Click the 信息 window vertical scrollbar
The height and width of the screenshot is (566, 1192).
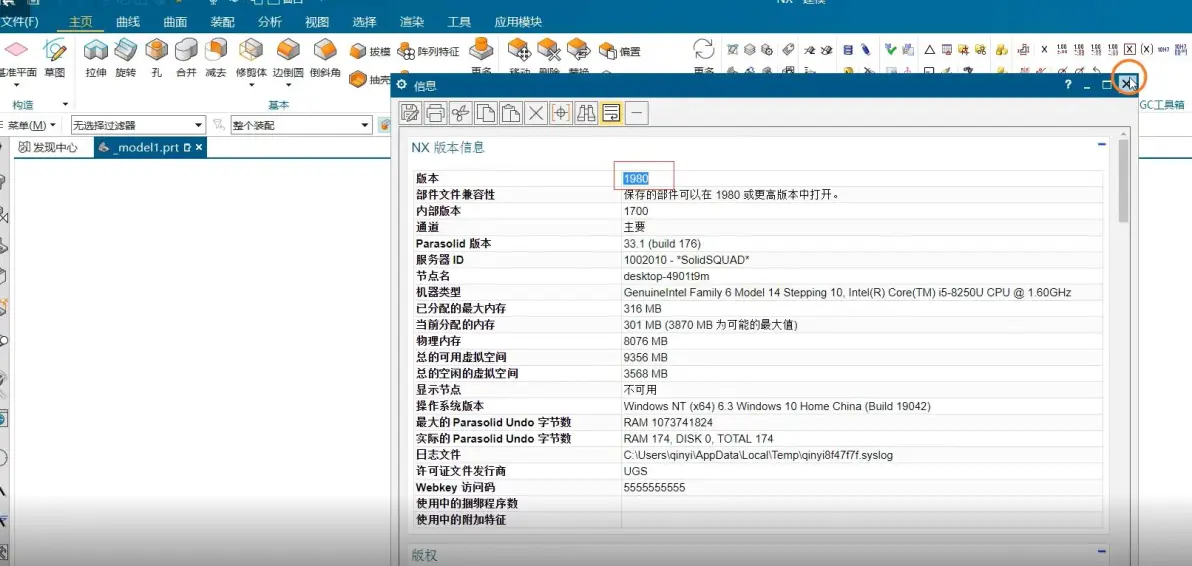(x=1123, y=180)
